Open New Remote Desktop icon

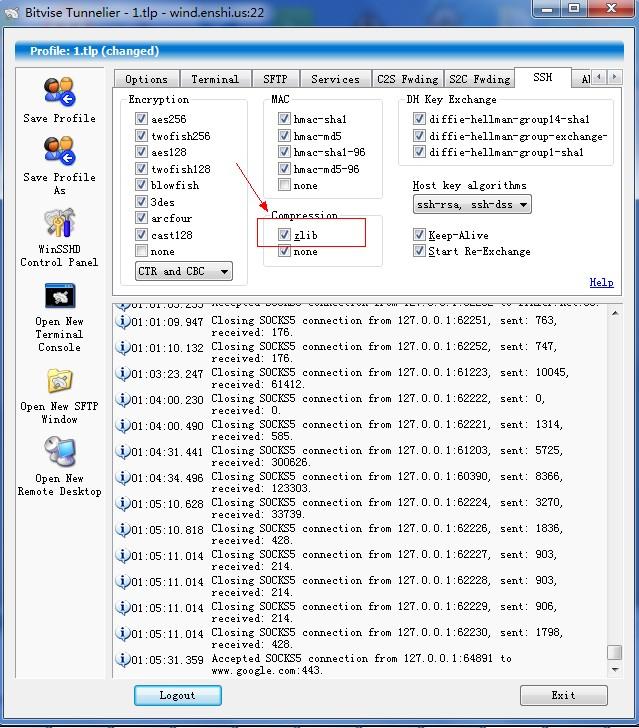59,451
